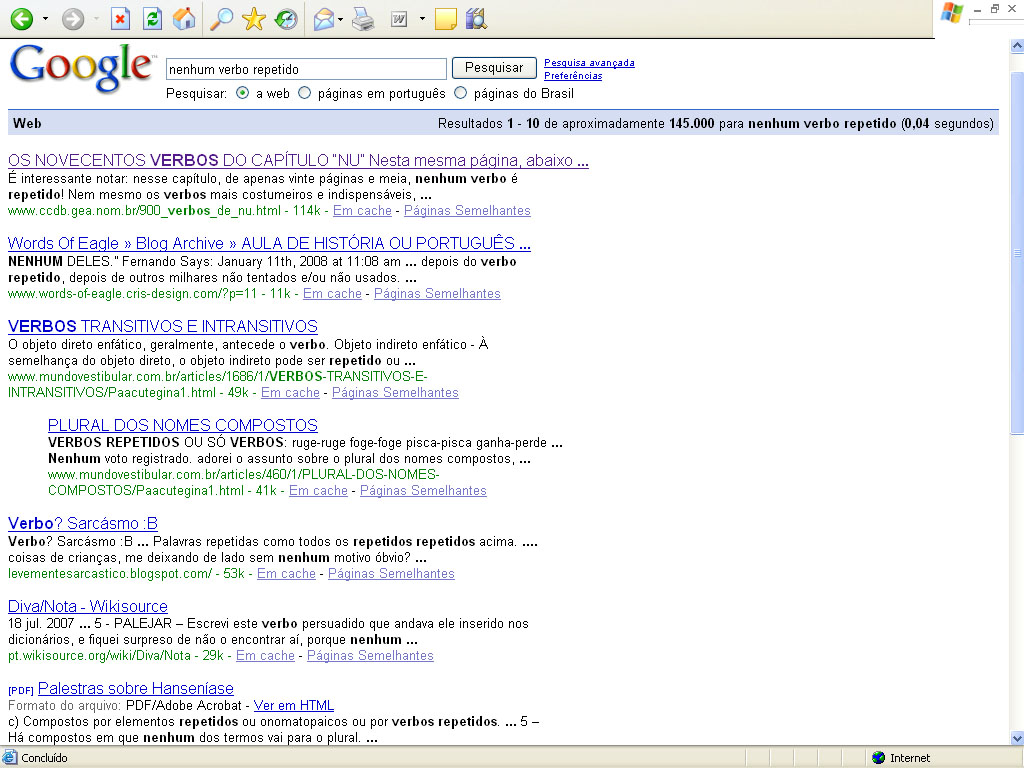Expand the Back button history dropdown arrow

pyautogui.click(x=45, y=19)
